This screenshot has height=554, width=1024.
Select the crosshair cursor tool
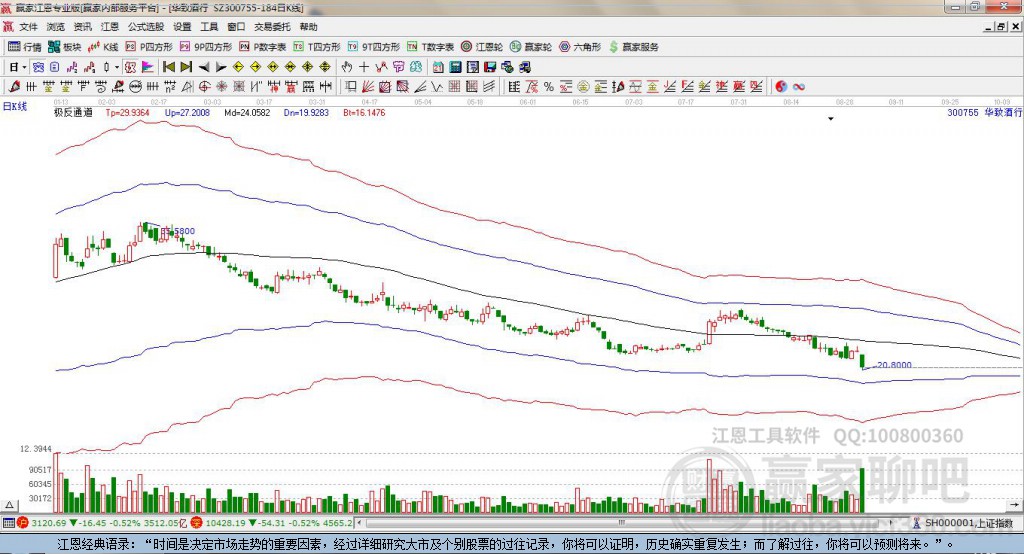coord(364,67)
